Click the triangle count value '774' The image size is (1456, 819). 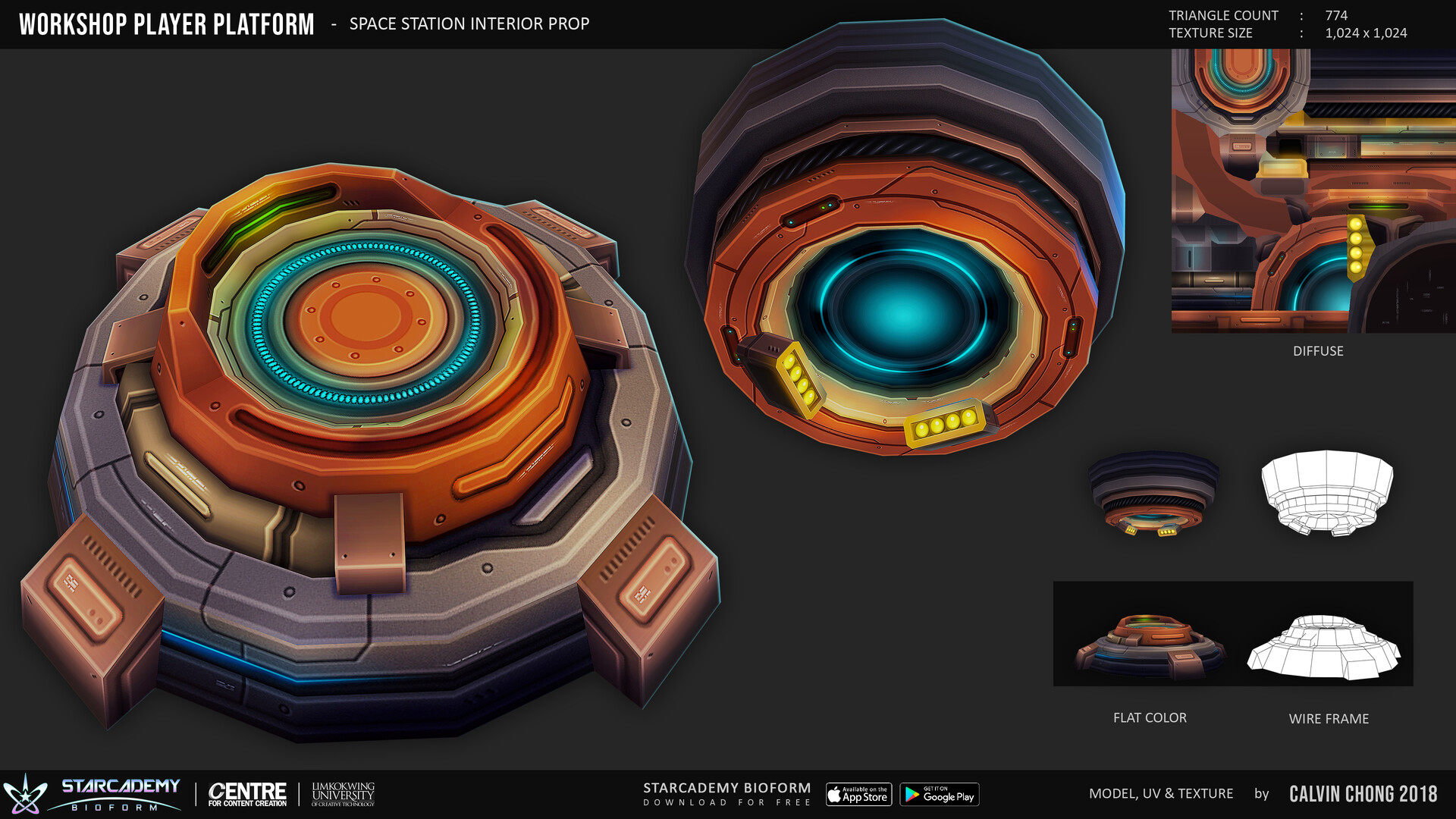click(1336, 15)
